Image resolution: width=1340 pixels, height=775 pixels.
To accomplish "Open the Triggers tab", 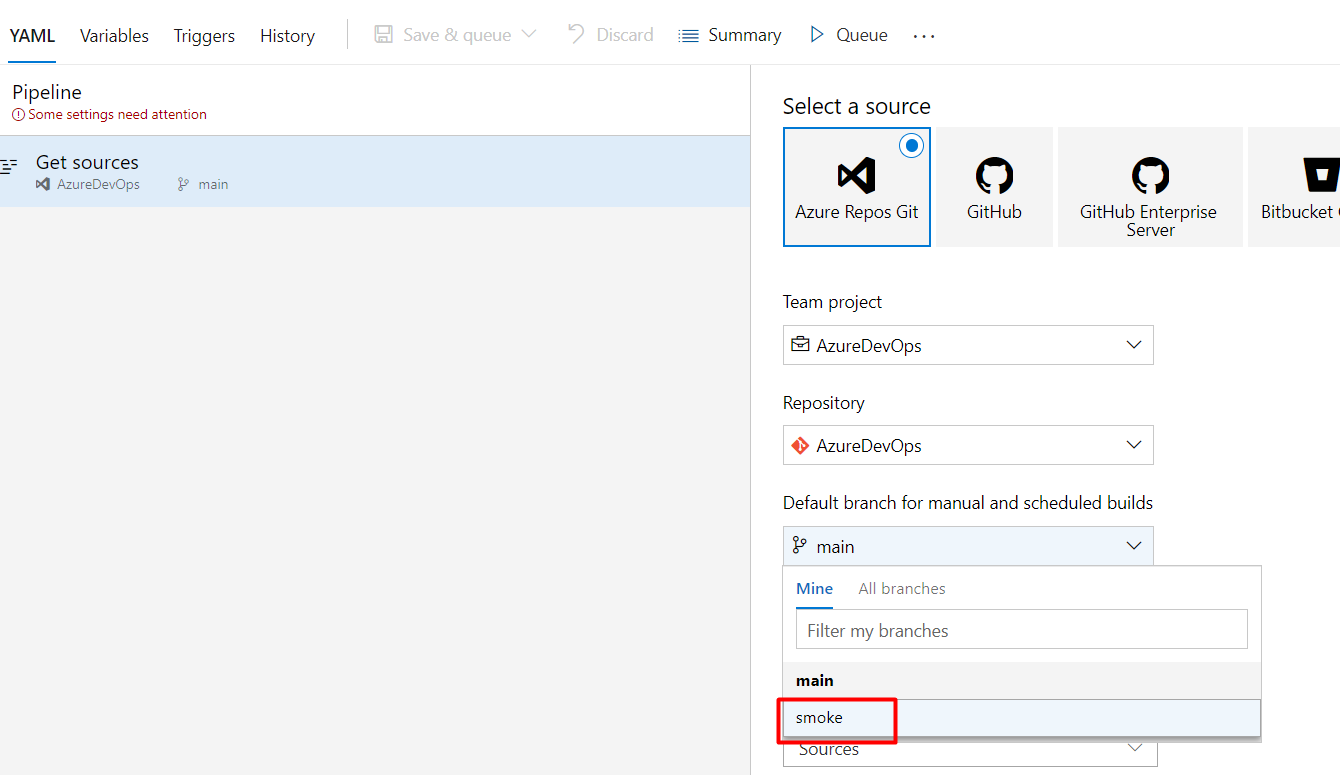I will (x=204, y=36).
